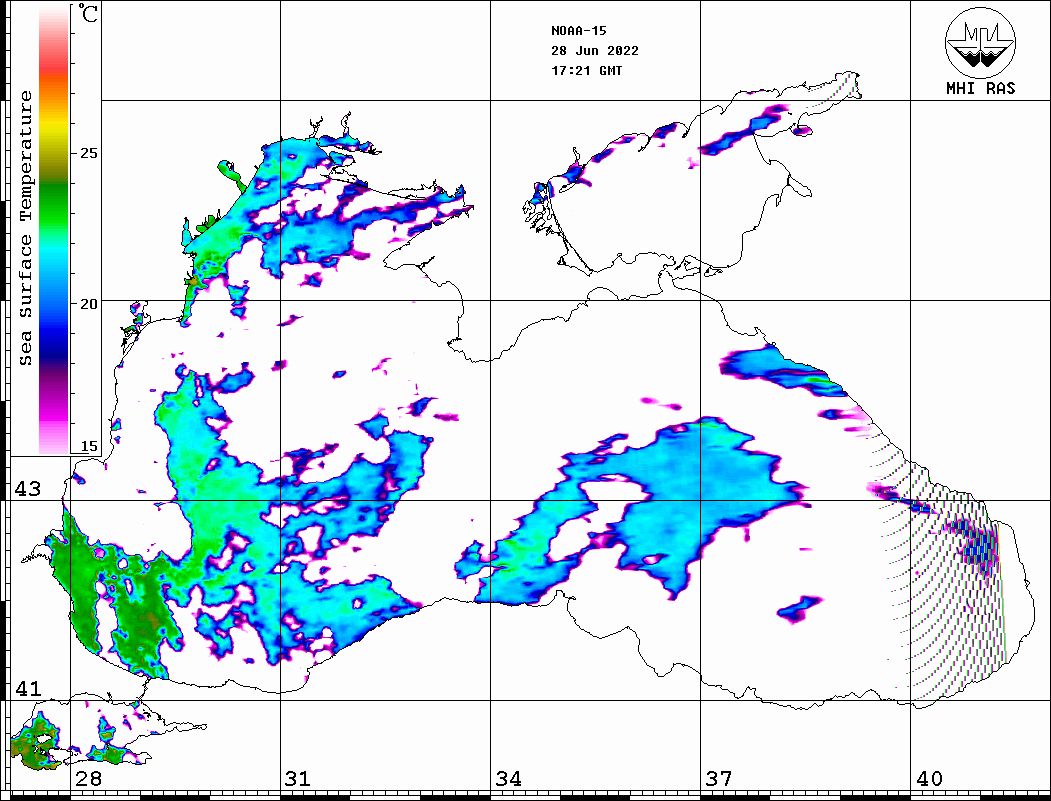Click longitude label '34'
1051x801 pixels.
(509, 778)
